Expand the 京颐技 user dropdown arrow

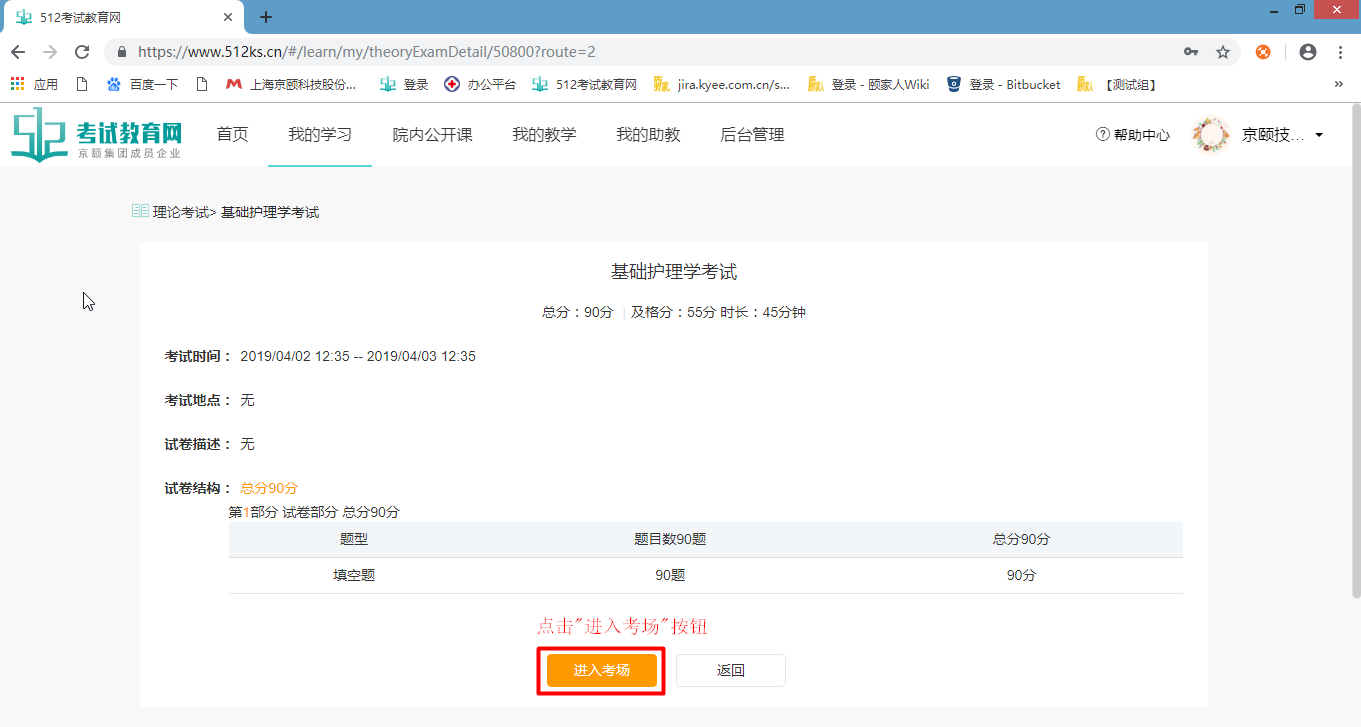tap(1319, 135)
